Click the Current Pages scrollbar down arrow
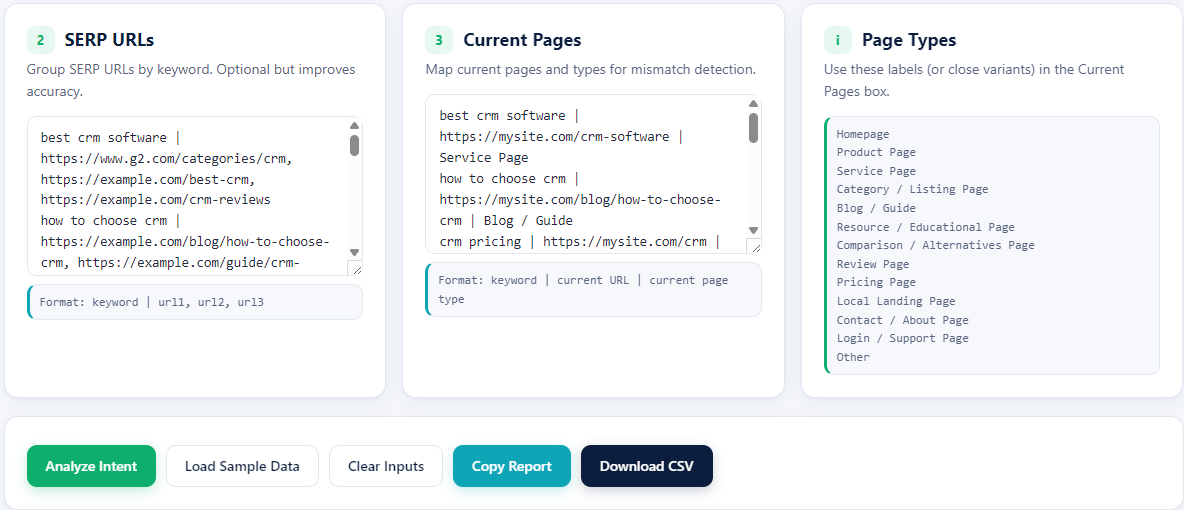The height and width of the screenshot is (510, 1184). pos(753,230)
